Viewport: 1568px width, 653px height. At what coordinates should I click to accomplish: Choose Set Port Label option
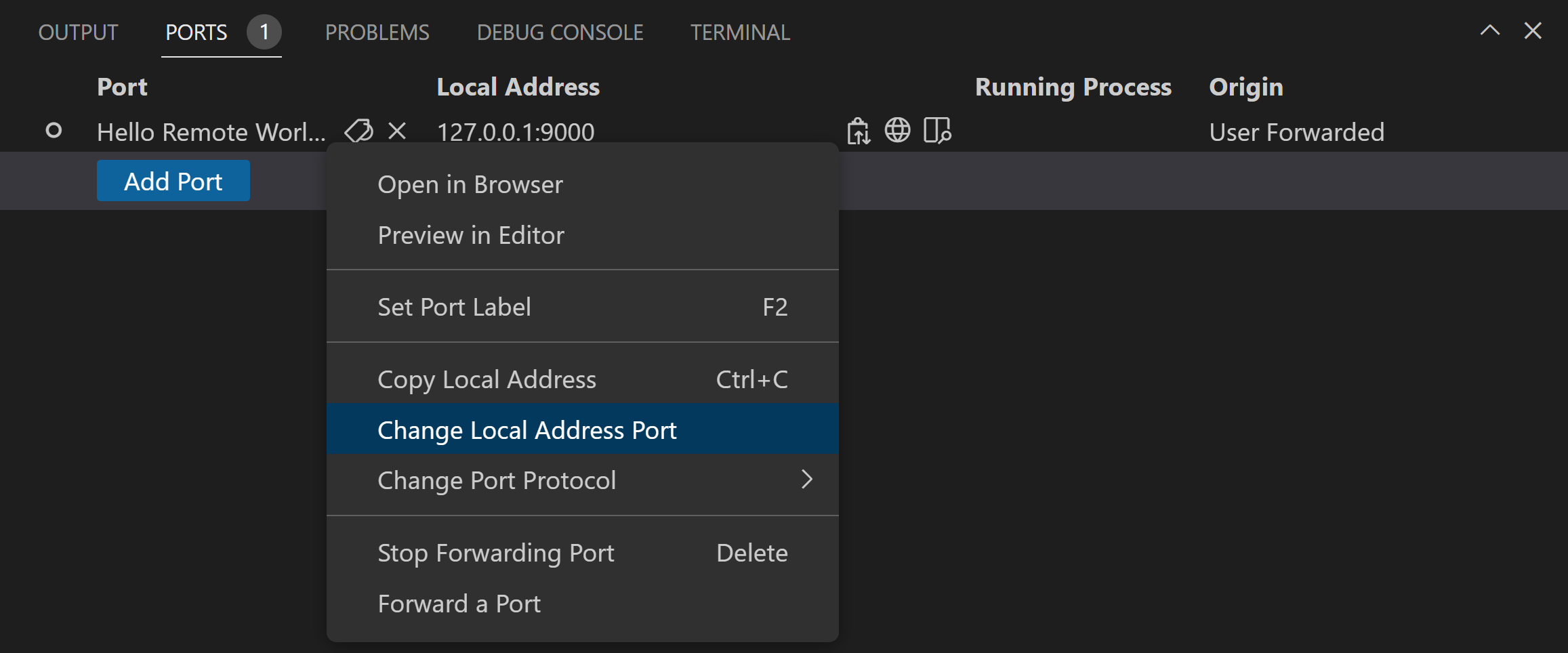tap(454, 307)
